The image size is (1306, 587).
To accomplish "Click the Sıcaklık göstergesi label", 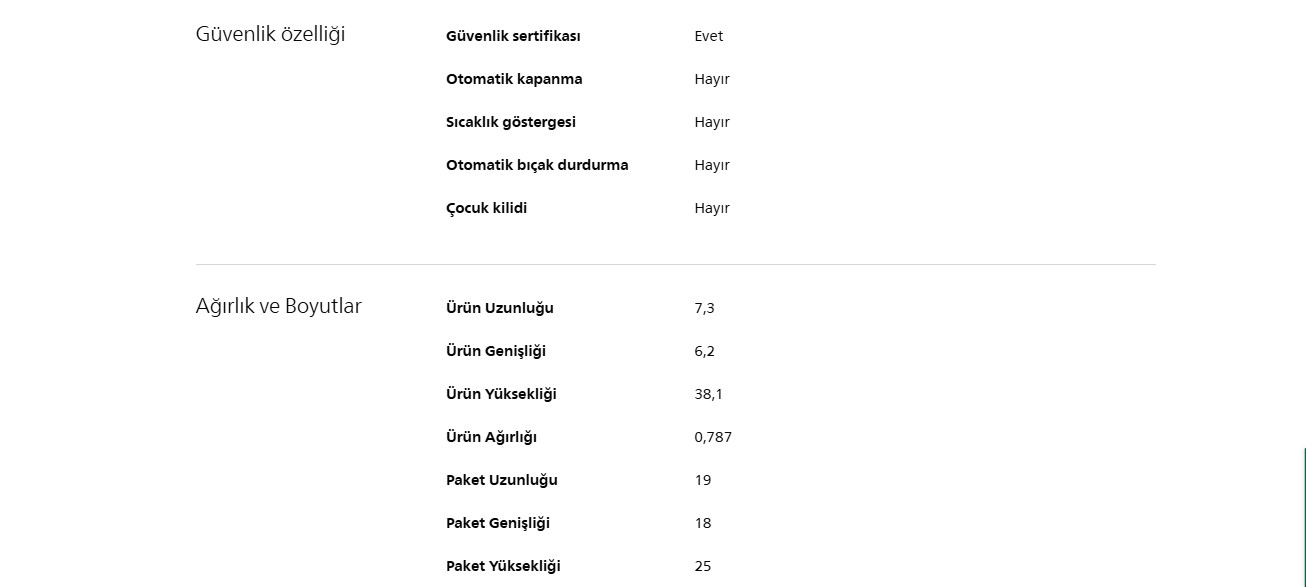I will point(511,122).
